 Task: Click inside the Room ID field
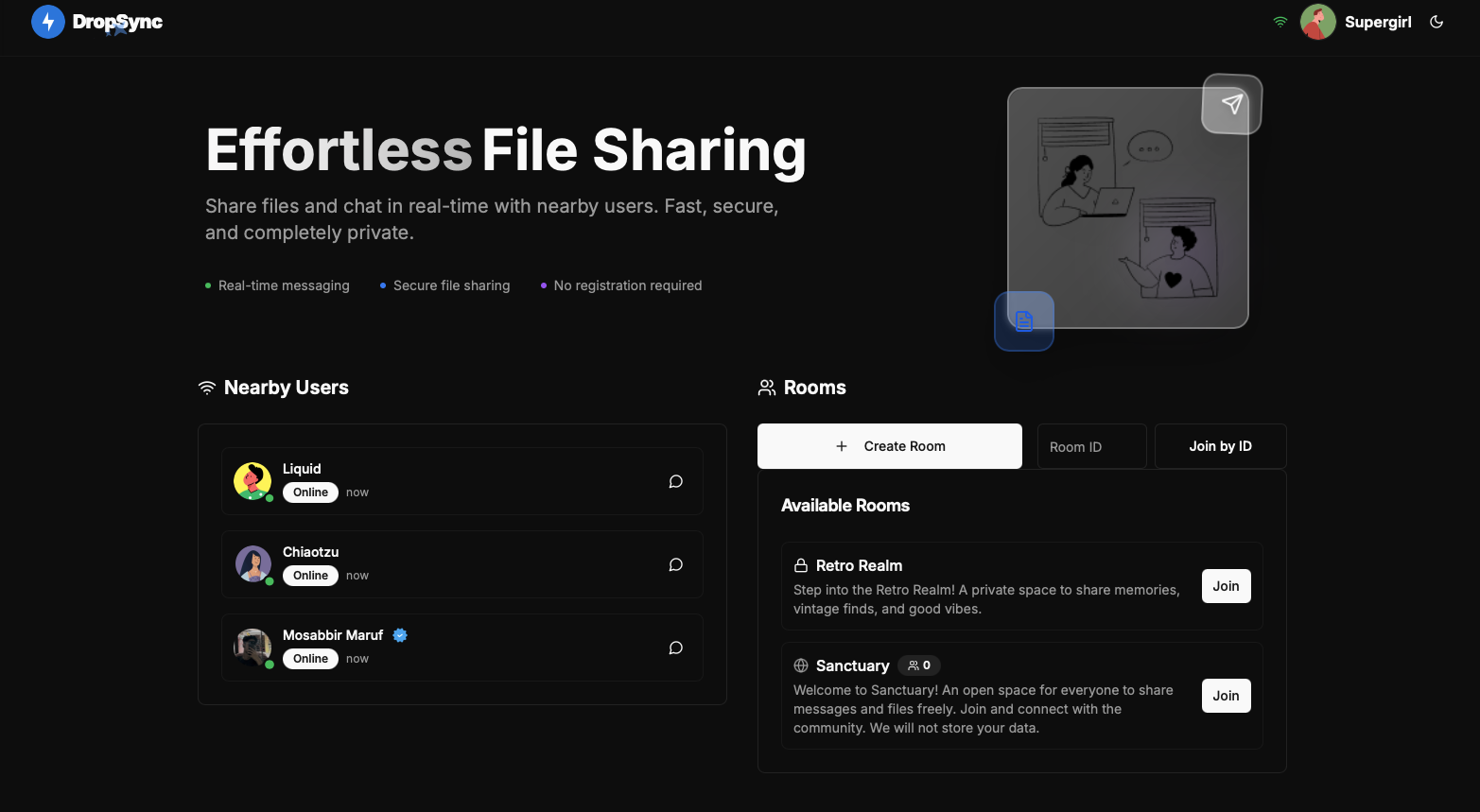(1091, 445)
